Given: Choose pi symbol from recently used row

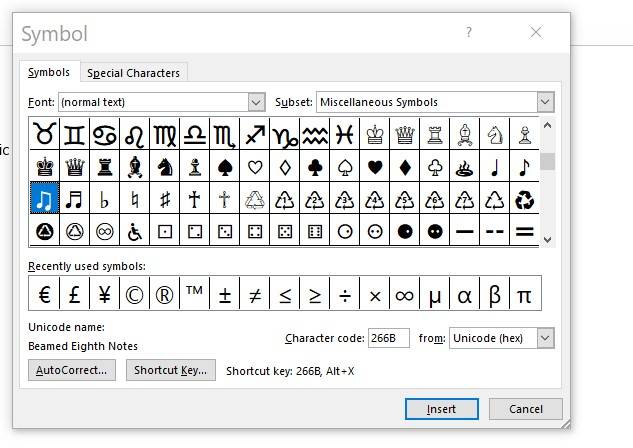Looking at the screenshot, I should [524, 294].
